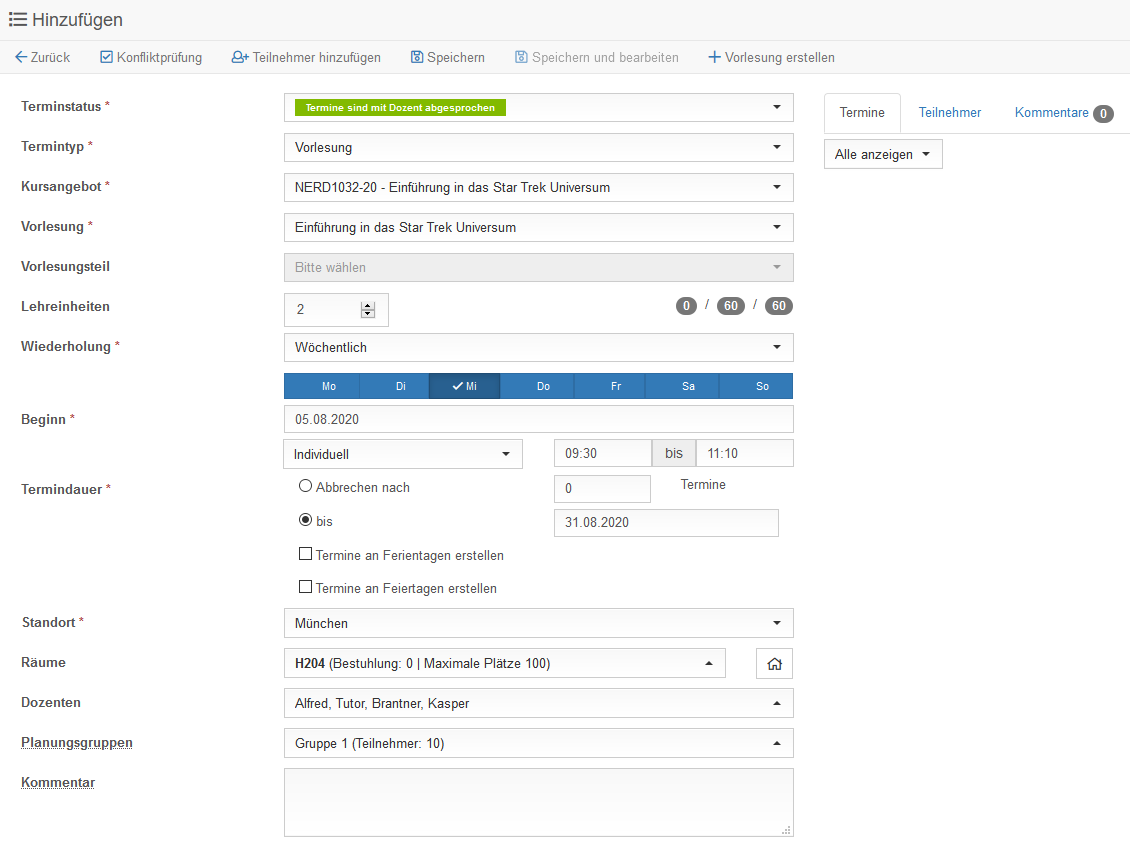
Task: Open the Terminstatus dropdown
Action: [538, 107]
